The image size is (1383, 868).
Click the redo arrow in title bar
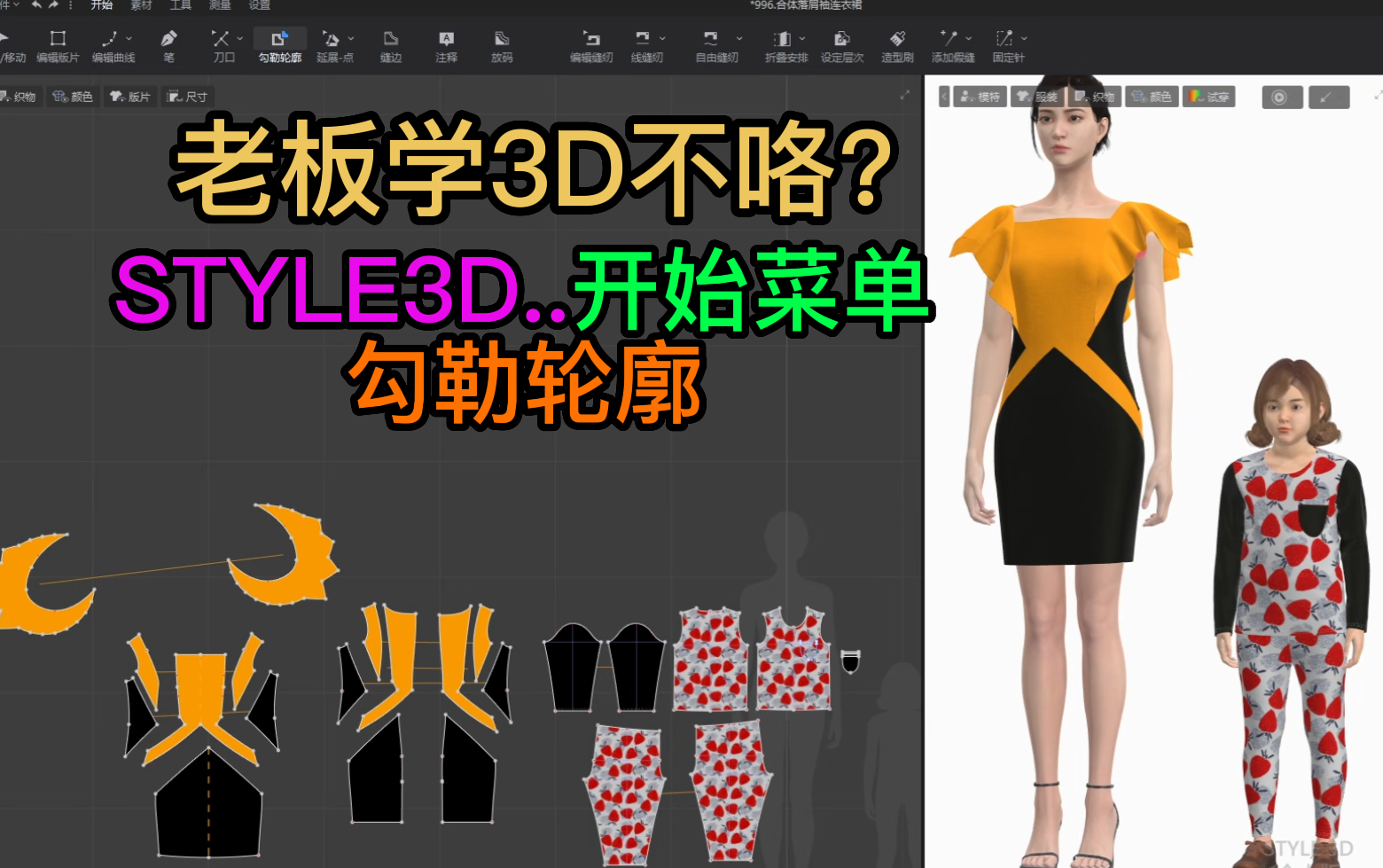pyautogui.click(x=54, y=5)
